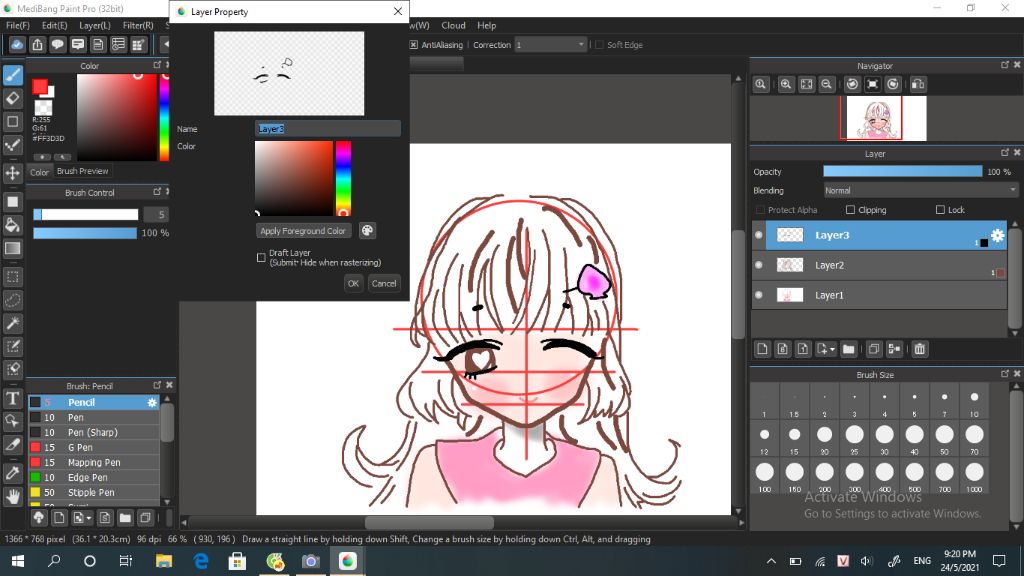Add a layer folder in Layer panel

848,349
